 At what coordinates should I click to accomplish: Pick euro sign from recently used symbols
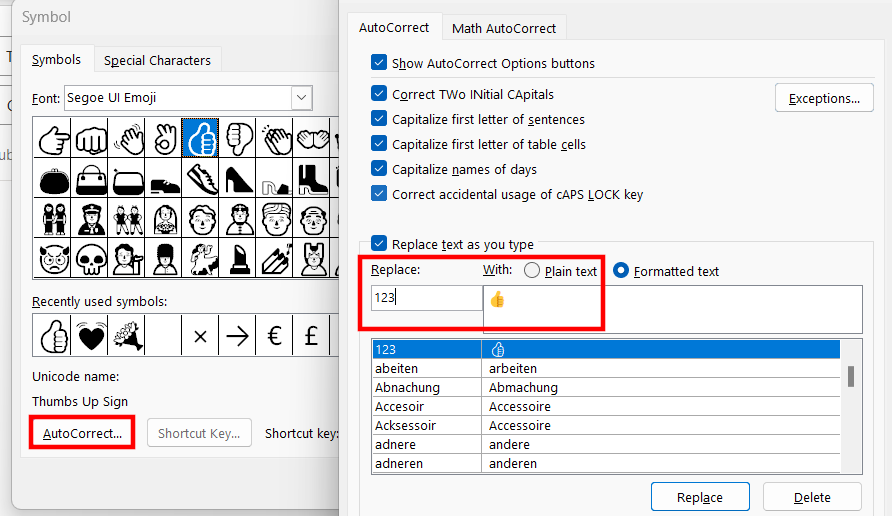(274, 336)
